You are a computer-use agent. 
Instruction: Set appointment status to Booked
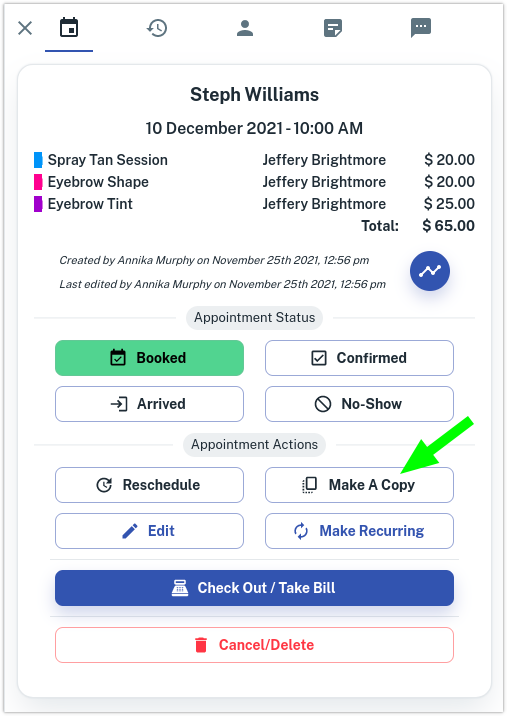click(149, 358)
